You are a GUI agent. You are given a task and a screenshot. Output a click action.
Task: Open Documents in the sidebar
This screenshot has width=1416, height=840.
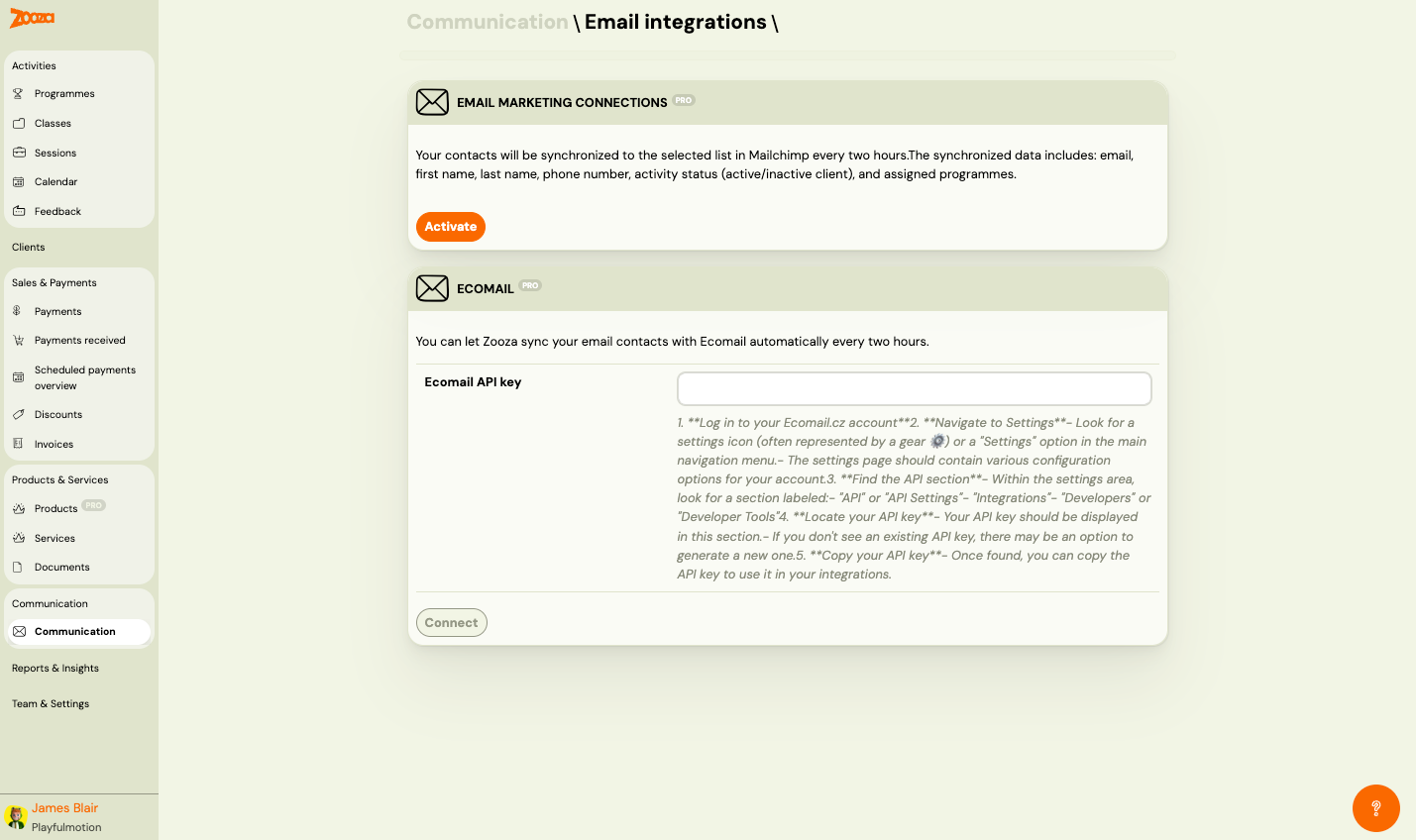(x=79, y=567)
